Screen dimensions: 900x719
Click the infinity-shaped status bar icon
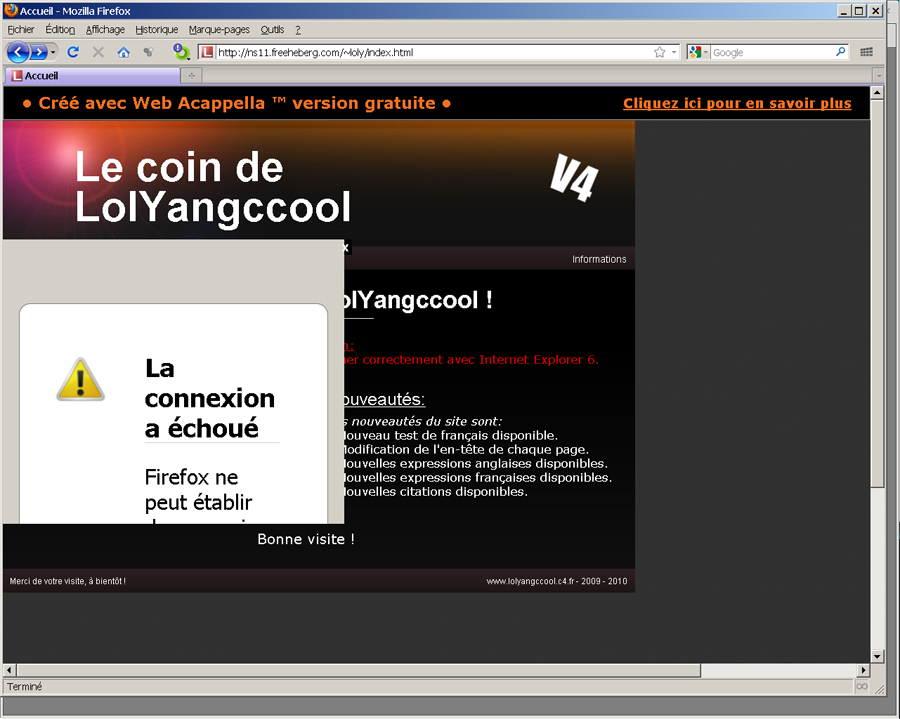862,686
